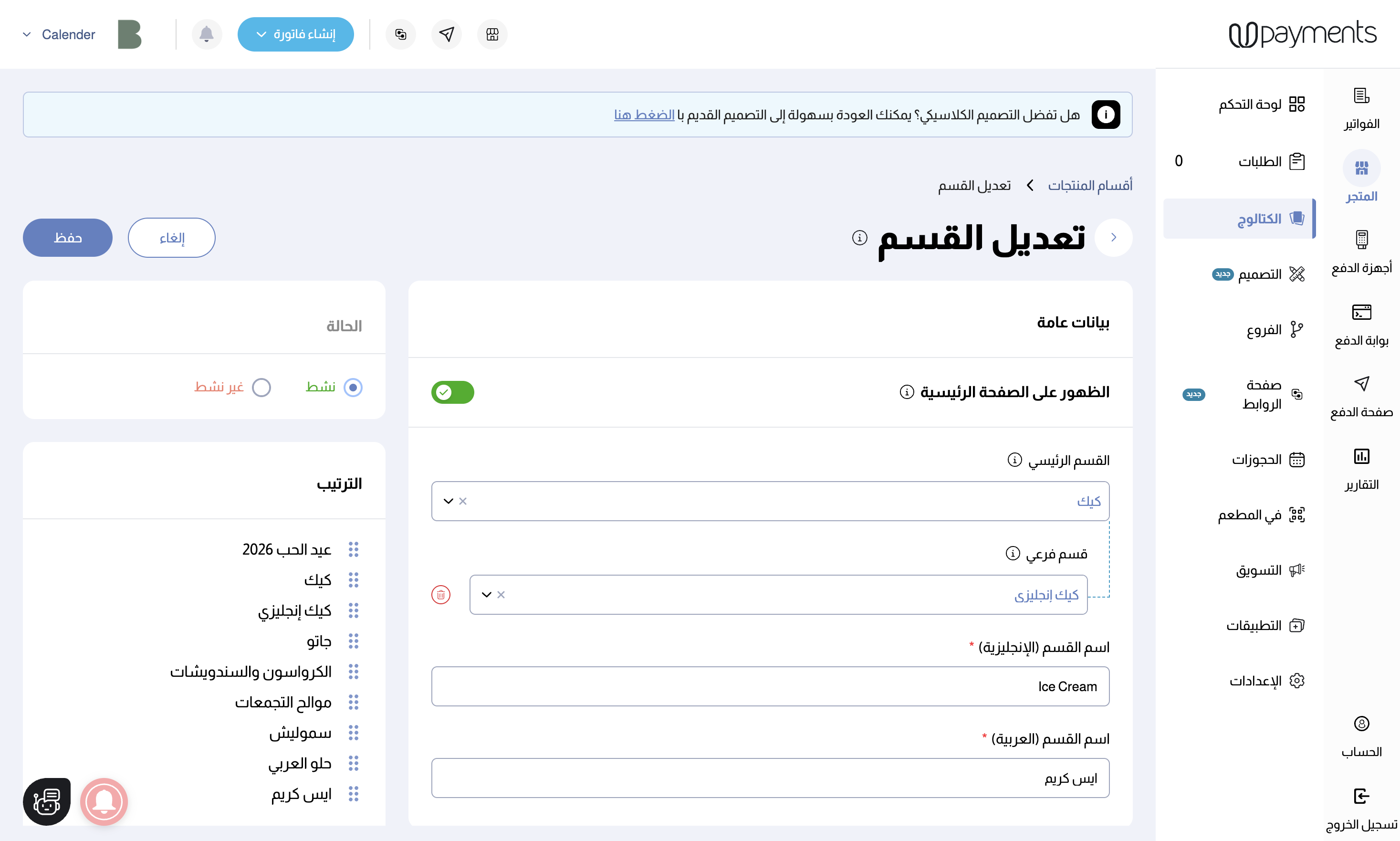The width and height of the screenshot is (1400, 841).
Task: Toggle off الظهور على الصفحة الرئيسية switch
Action: 452,392
